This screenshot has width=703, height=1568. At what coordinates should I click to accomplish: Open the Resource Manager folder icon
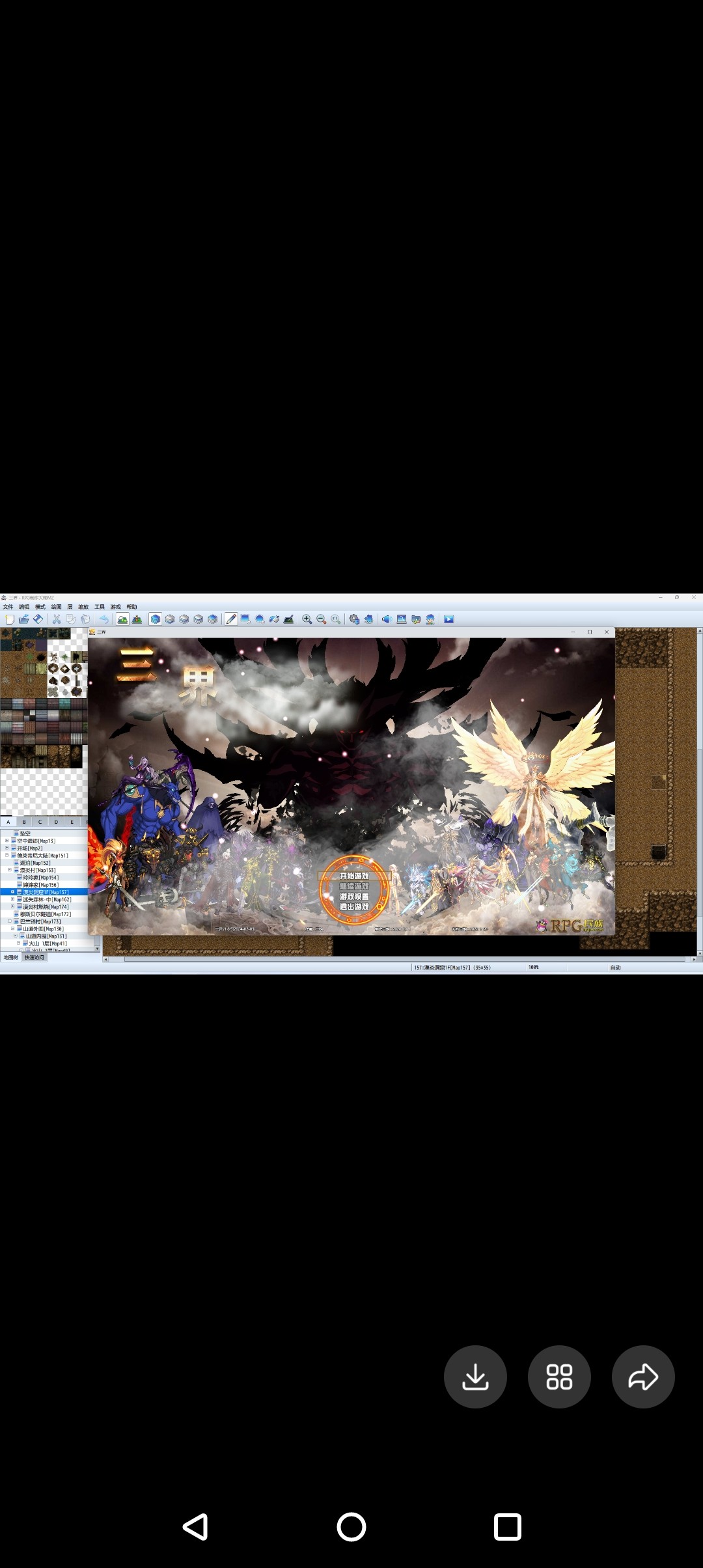[x=416, y=619]
